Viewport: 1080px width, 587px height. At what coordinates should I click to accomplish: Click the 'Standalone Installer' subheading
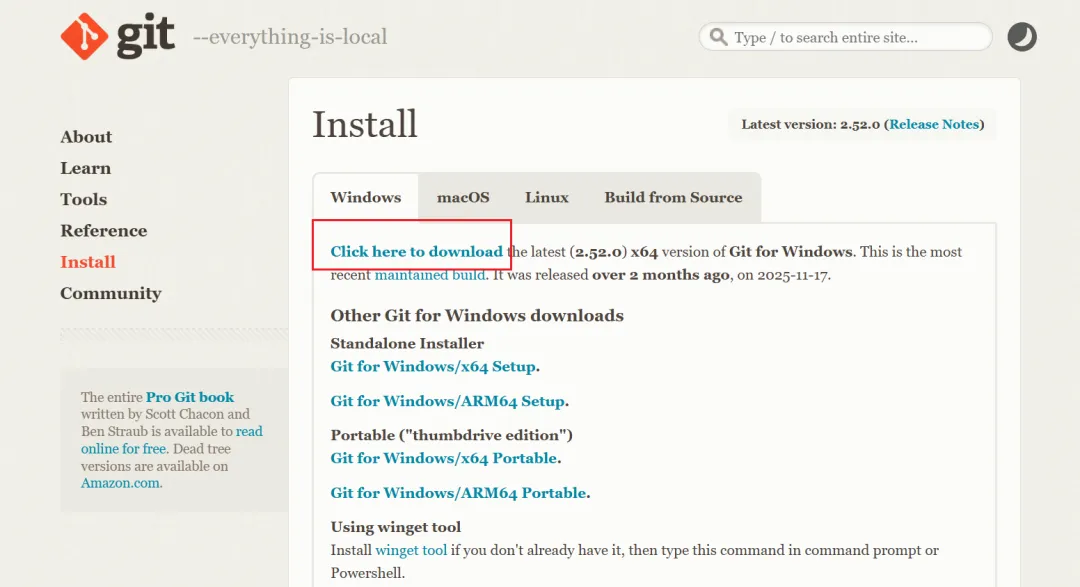[407, 343]
